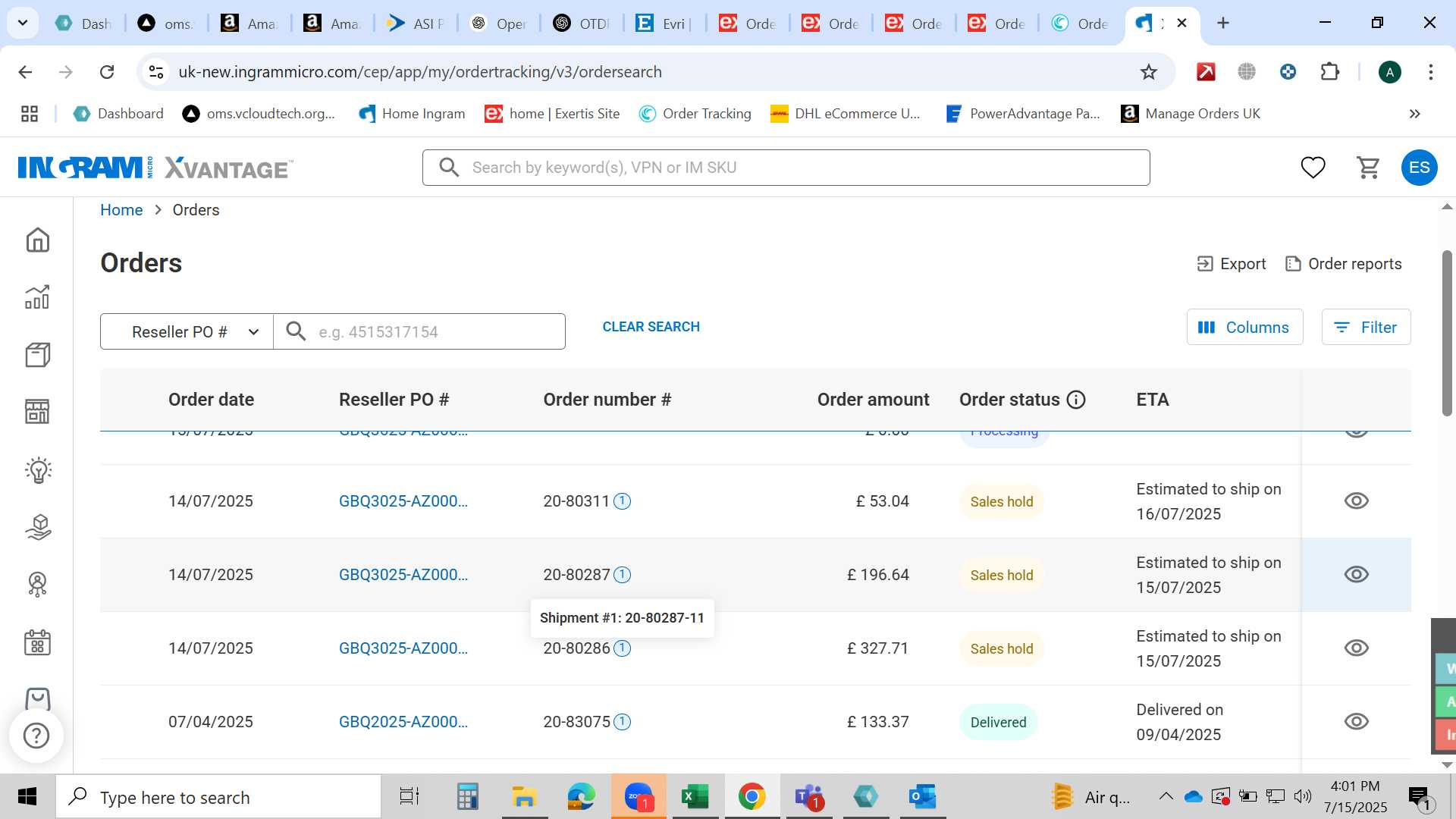Open the Manage Orders UK bookmark

(x=1191, y=114)
